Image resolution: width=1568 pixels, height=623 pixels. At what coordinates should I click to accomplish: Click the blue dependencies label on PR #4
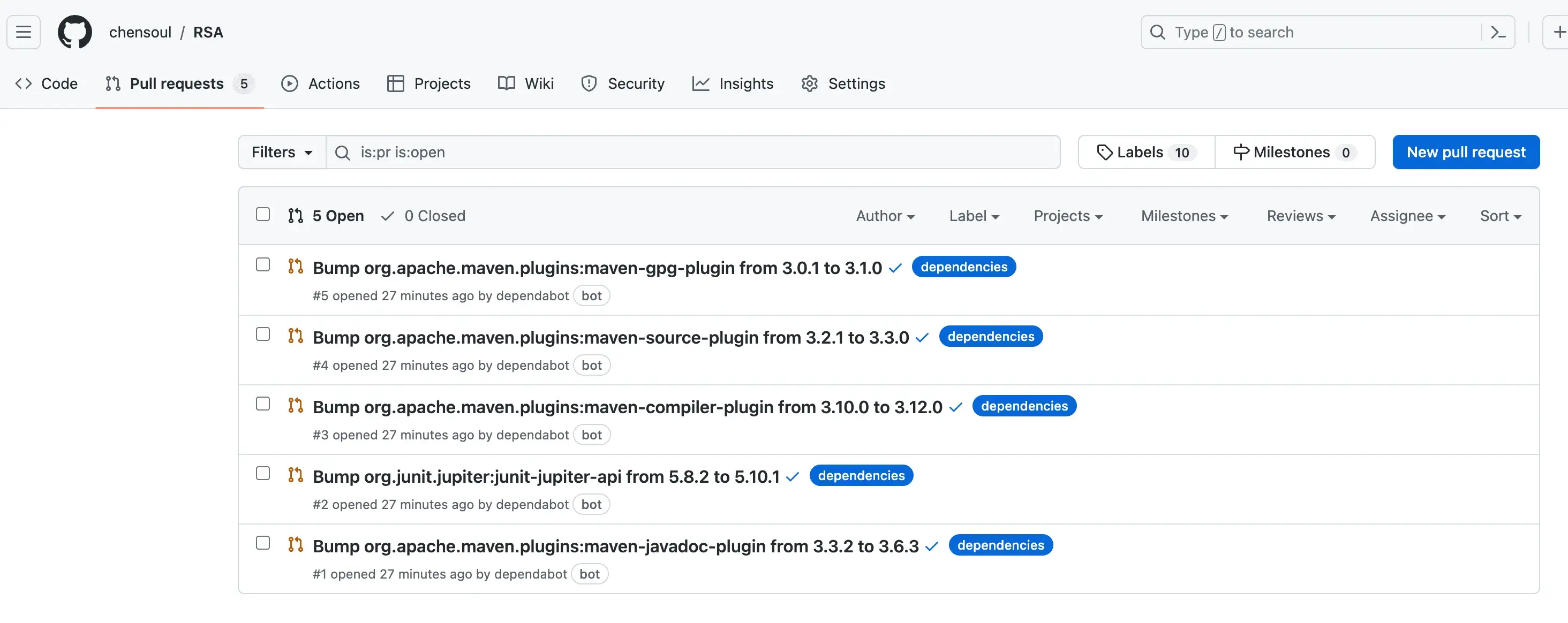990,337
